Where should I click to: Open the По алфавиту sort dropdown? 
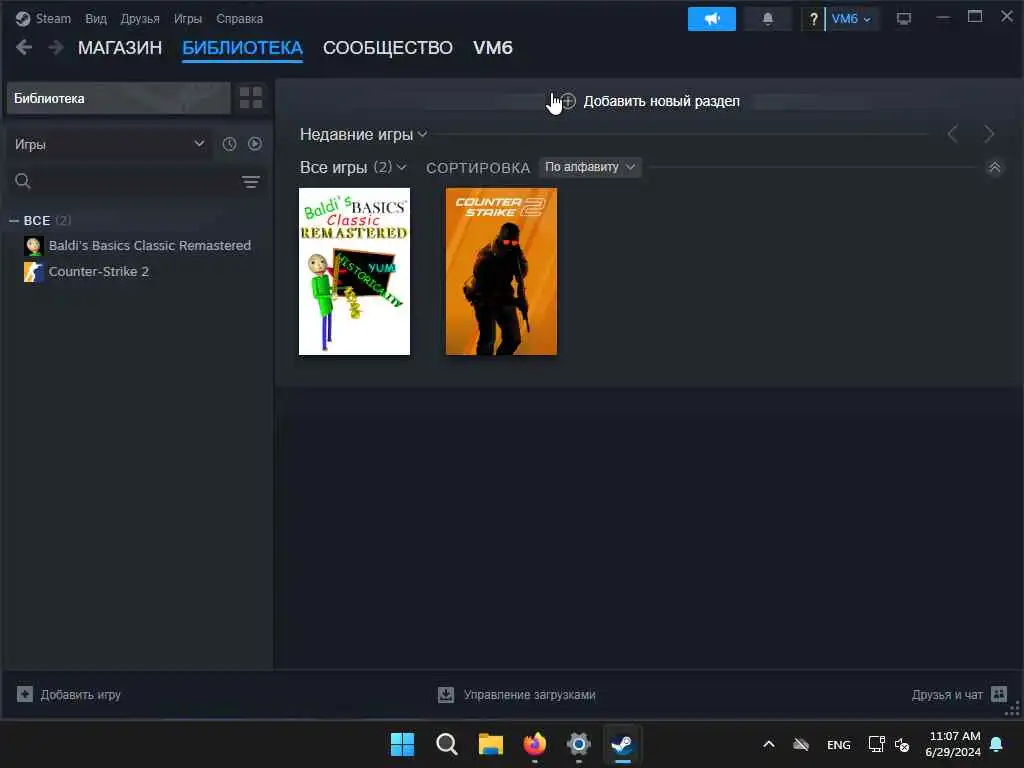point(590,167)
